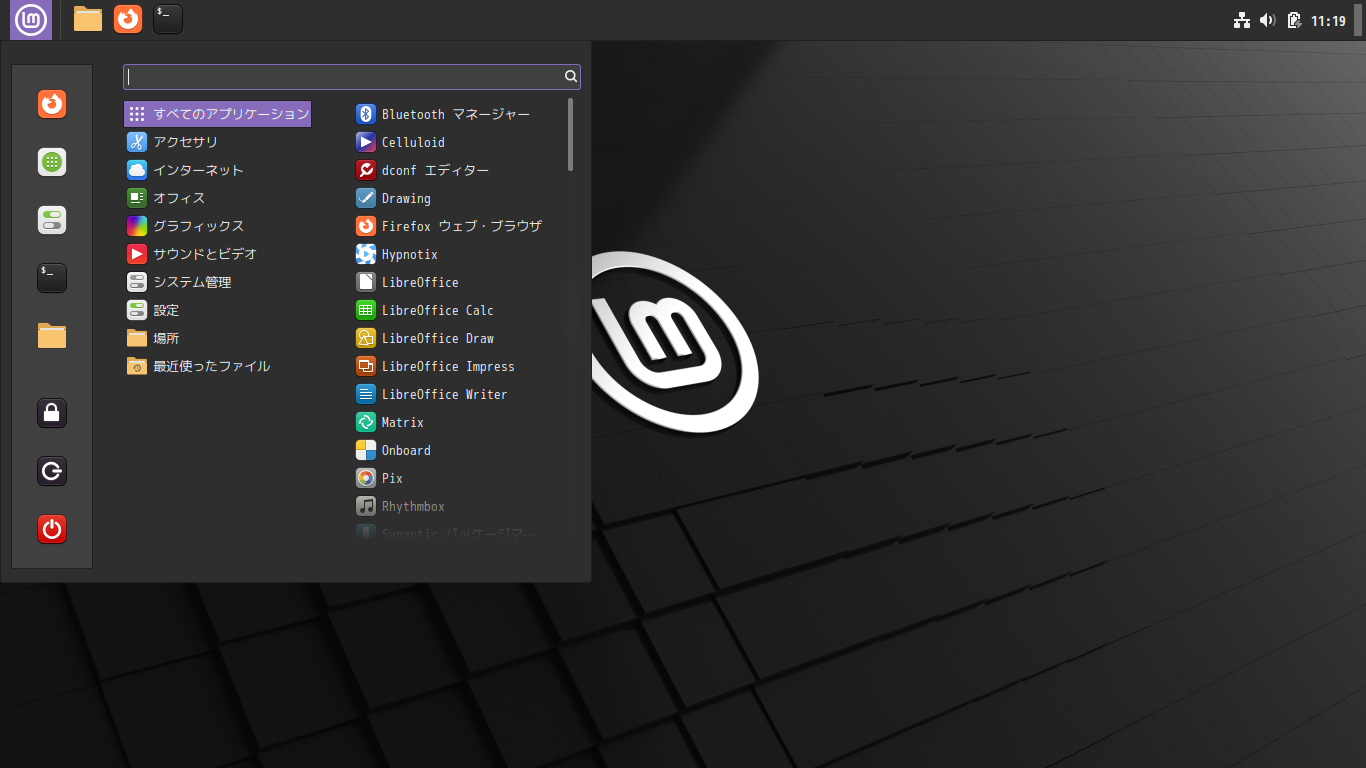Click the volume speaker tray icon
Viewport: 1366px width, 768px height.
click(x=1268, y=20)
